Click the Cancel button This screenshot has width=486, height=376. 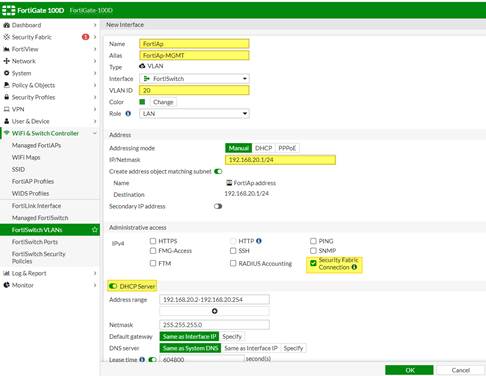pyautogui.click(x=461, y=370)
